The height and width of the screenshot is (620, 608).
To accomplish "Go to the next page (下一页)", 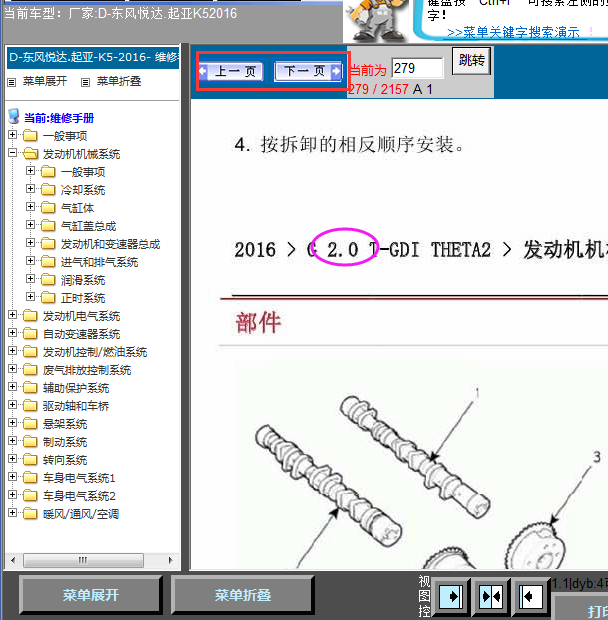I will [308, 71].
